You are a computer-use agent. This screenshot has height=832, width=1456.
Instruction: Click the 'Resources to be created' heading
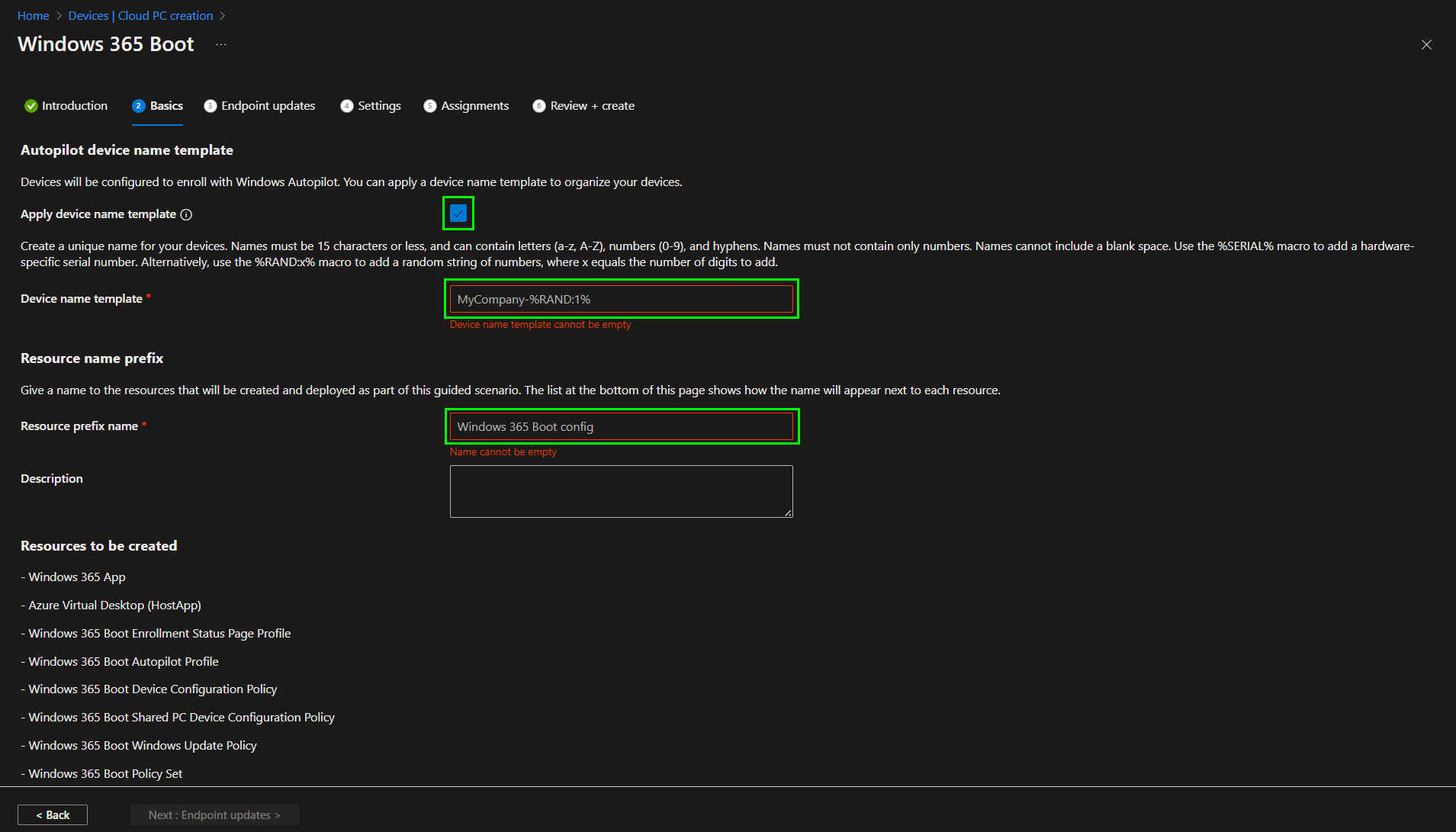click(x=99, y=546)
